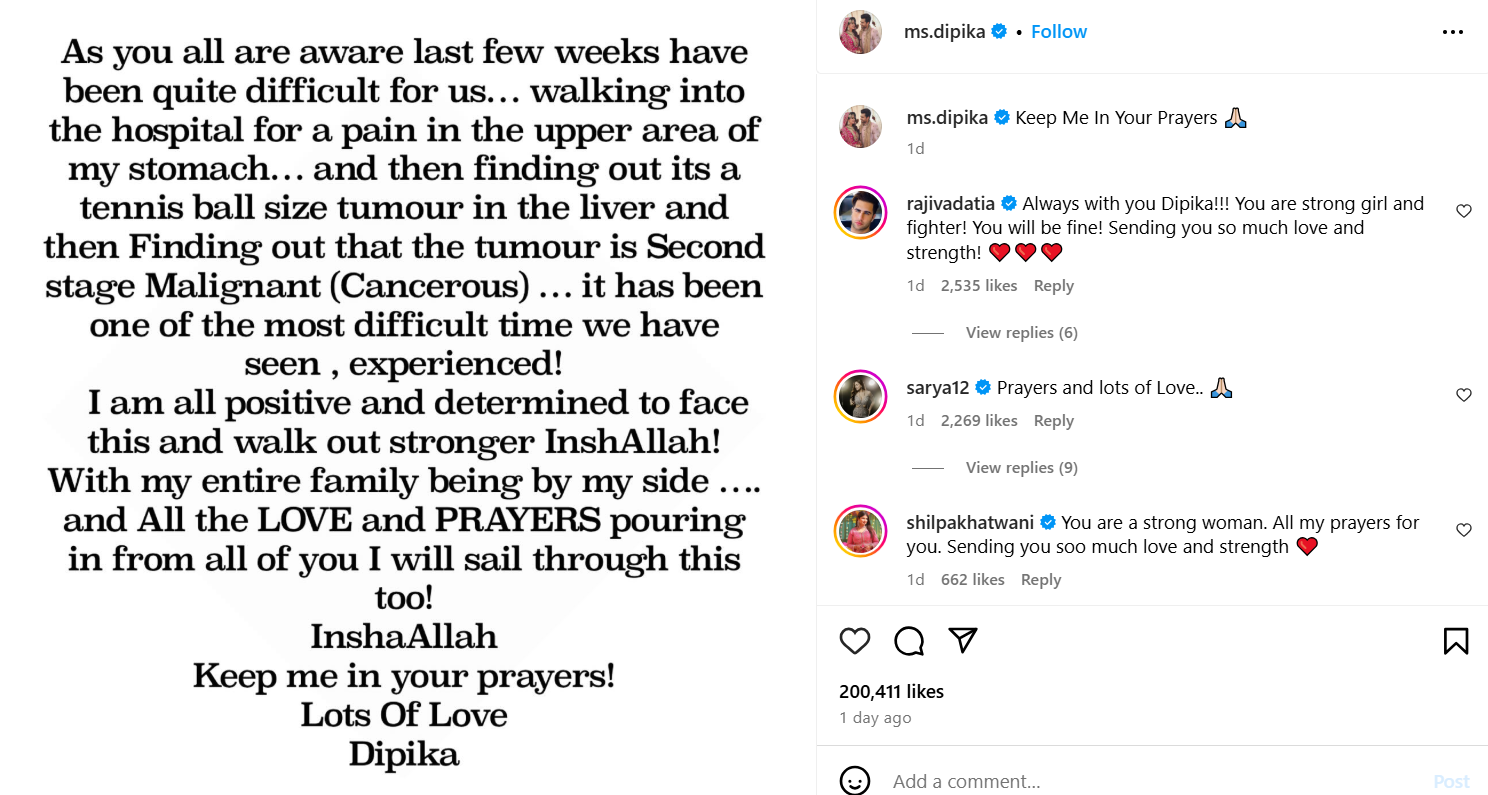Image resolution: width=1488 pixels, height=795 pixels.
Task: Like sarya12's comment
Action: (x=1464, y=395)
